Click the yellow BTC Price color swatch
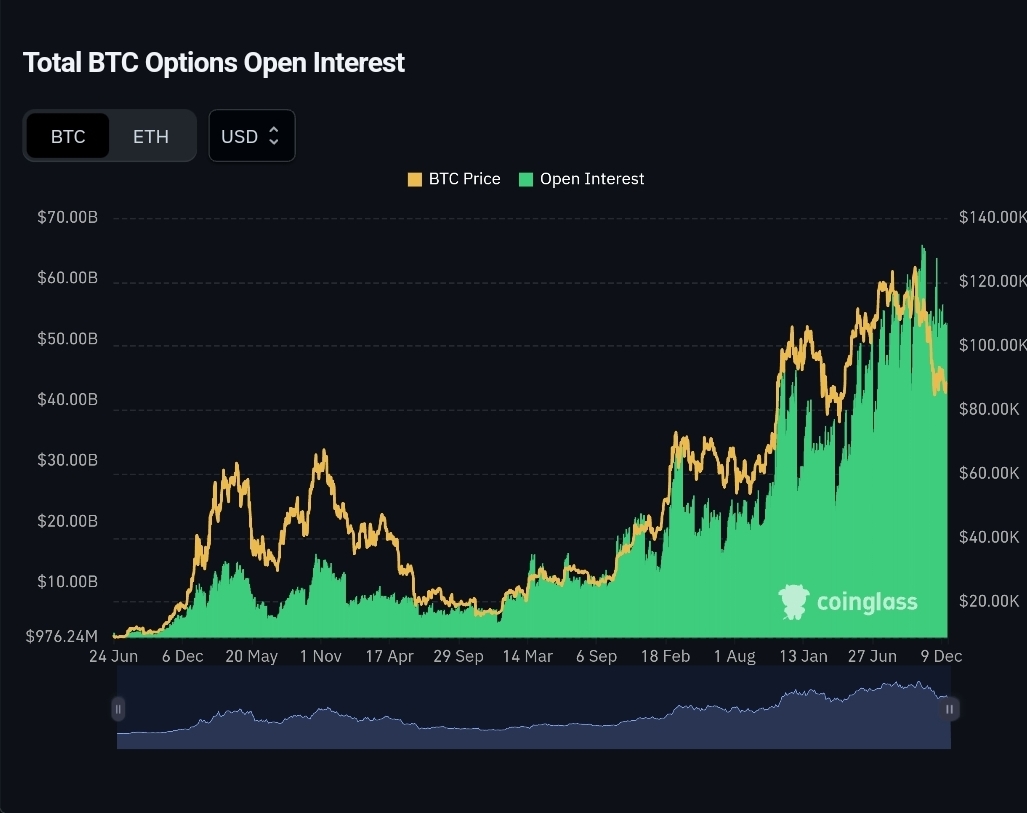 [415, 180]
